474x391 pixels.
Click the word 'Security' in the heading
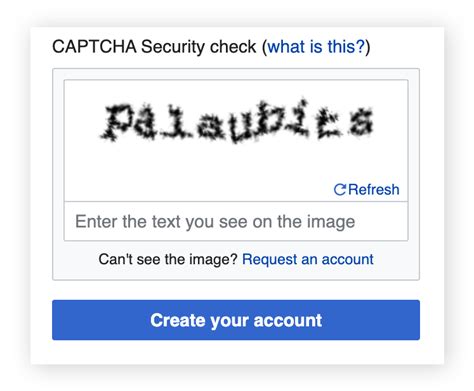[173, 47]
